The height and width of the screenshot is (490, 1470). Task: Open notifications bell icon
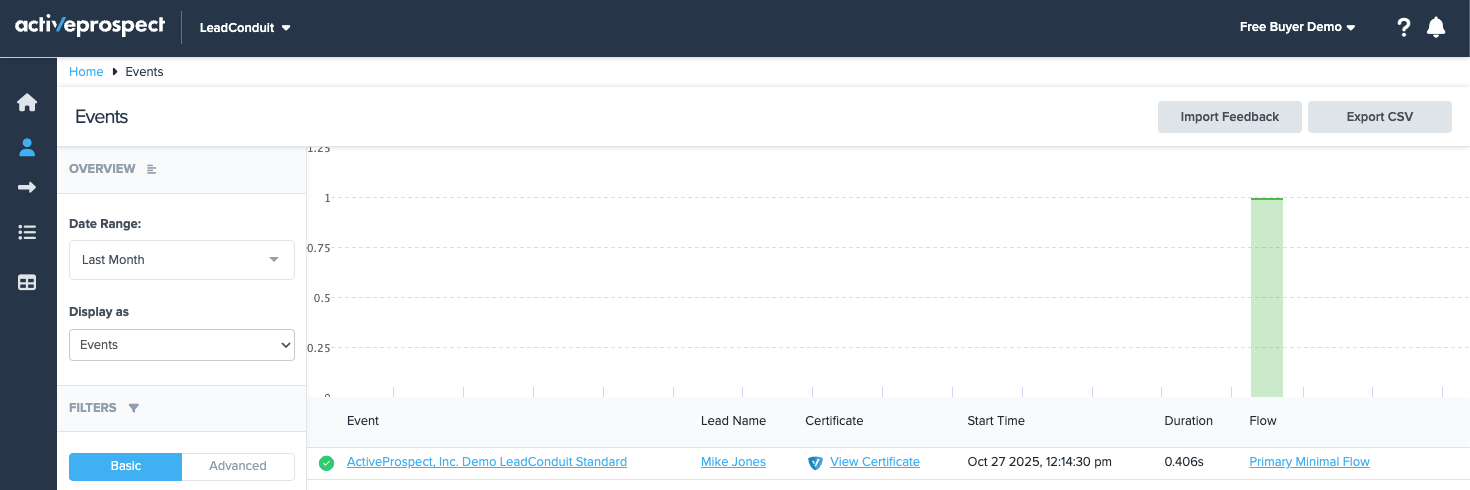click(1436, 28)
